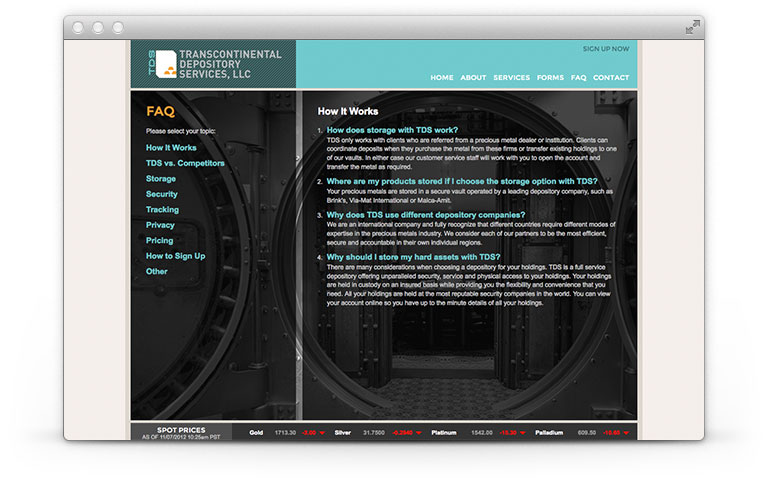Click the platinum price down arrow
This screenshot has width=768, height=480.
tap(523, 433)
